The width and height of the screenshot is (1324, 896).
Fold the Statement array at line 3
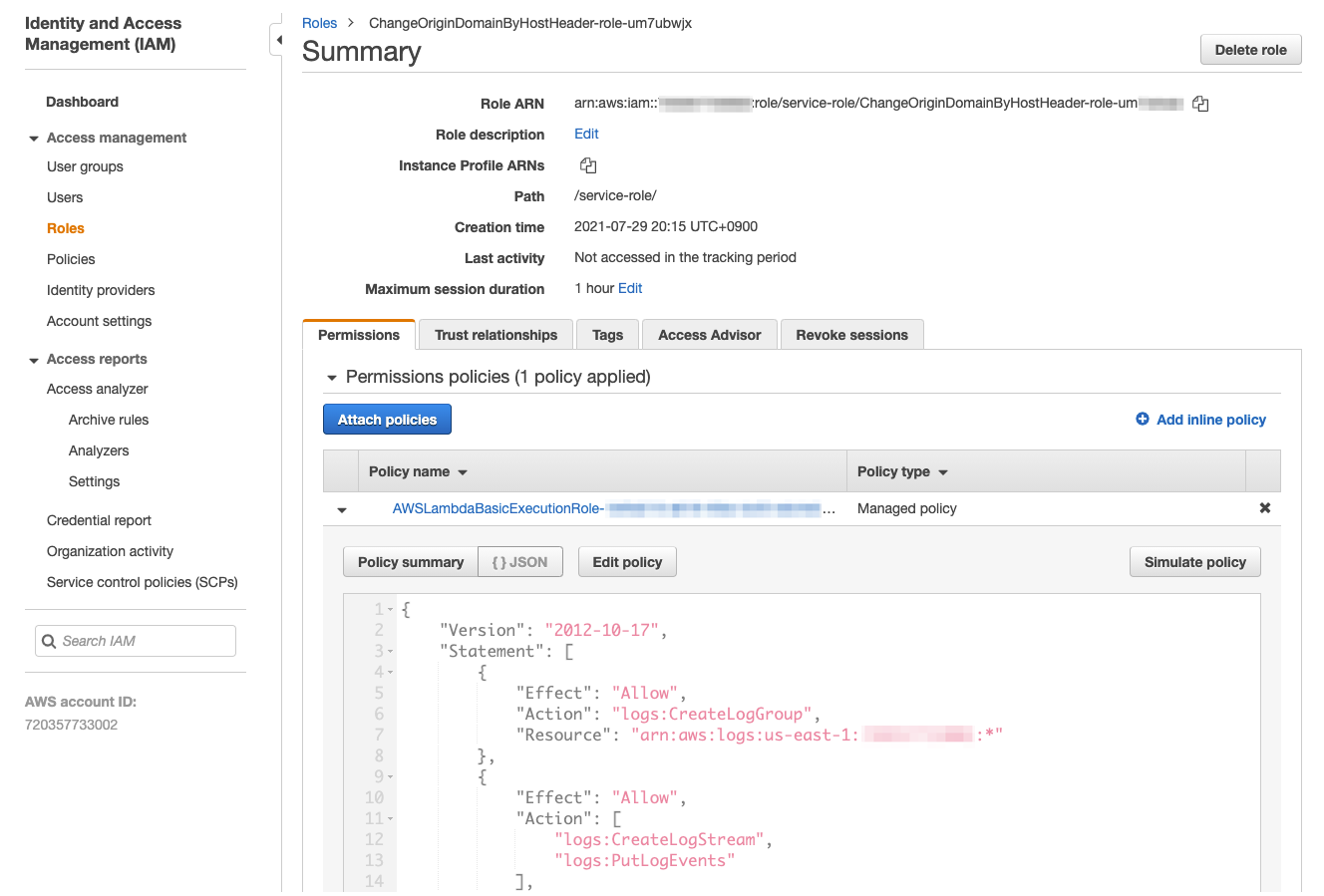click(391, 651)
